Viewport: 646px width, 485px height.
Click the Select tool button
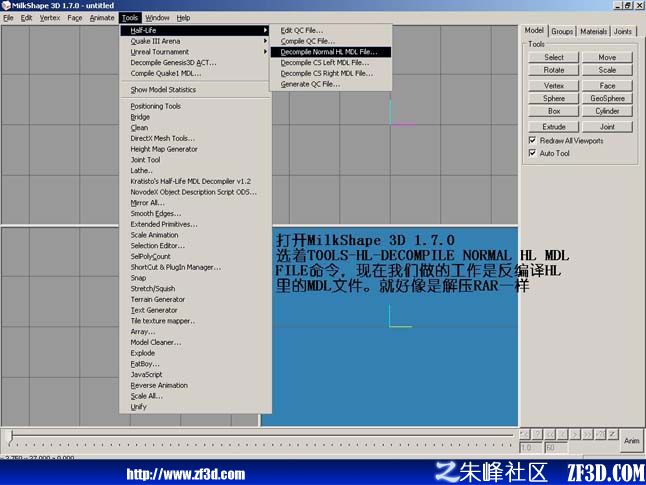pos(554,57)
